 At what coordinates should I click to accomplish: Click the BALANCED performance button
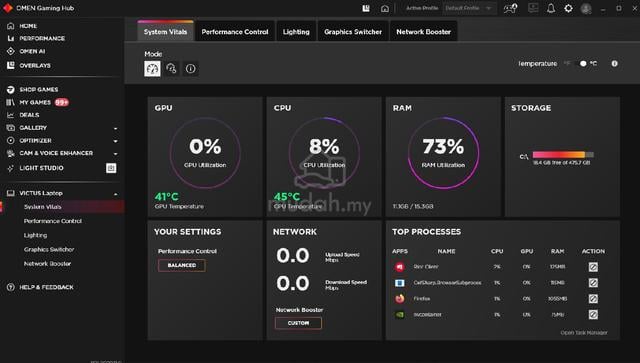[182, 265]
